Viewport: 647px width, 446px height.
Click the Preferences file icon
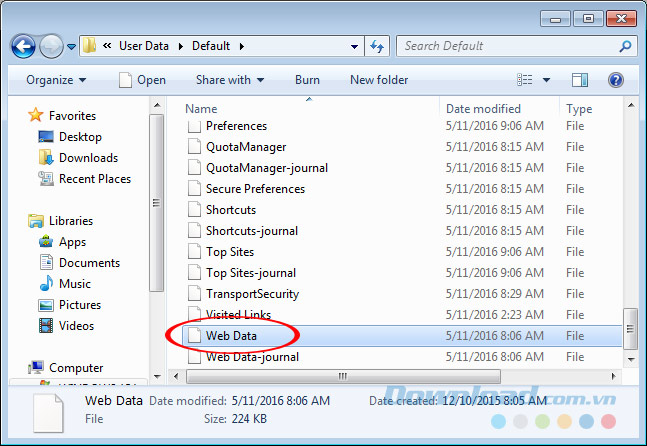tap(194, 126)
